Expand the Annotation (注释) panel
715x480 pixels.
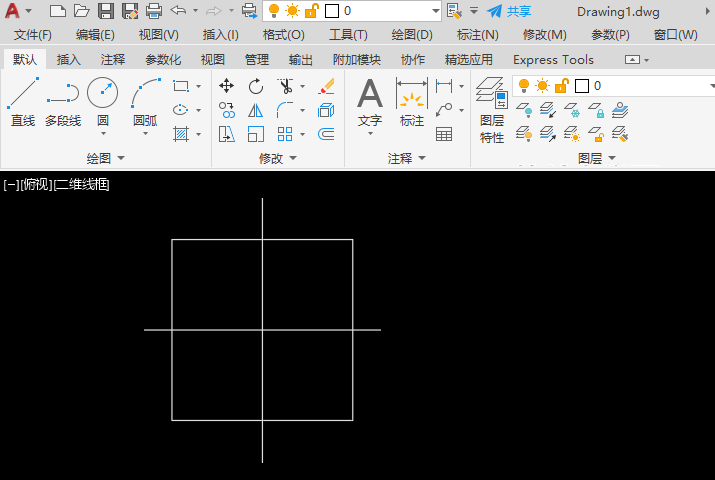(x=407, y=158)
